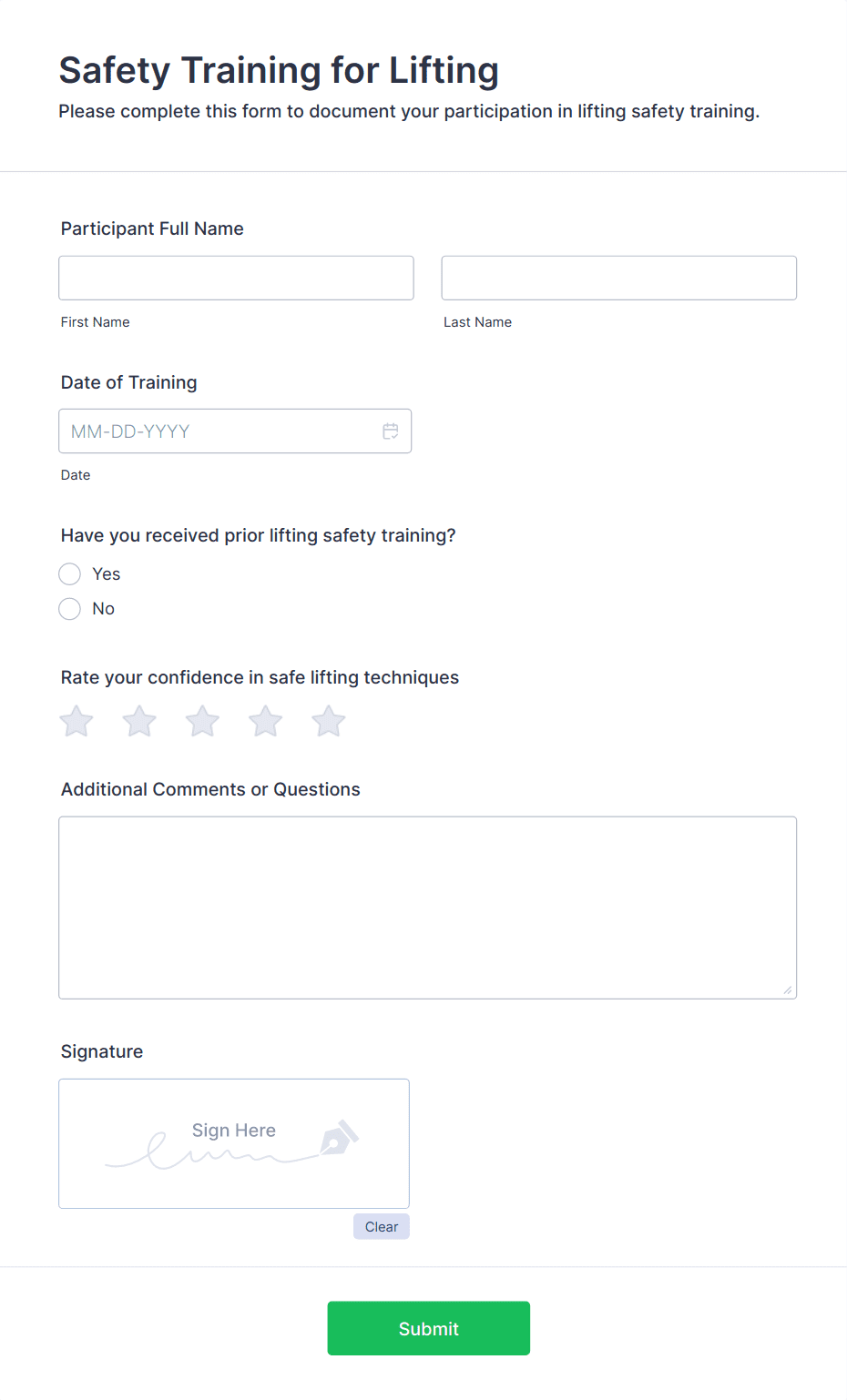Click the Last Name input field

(617, 278)
